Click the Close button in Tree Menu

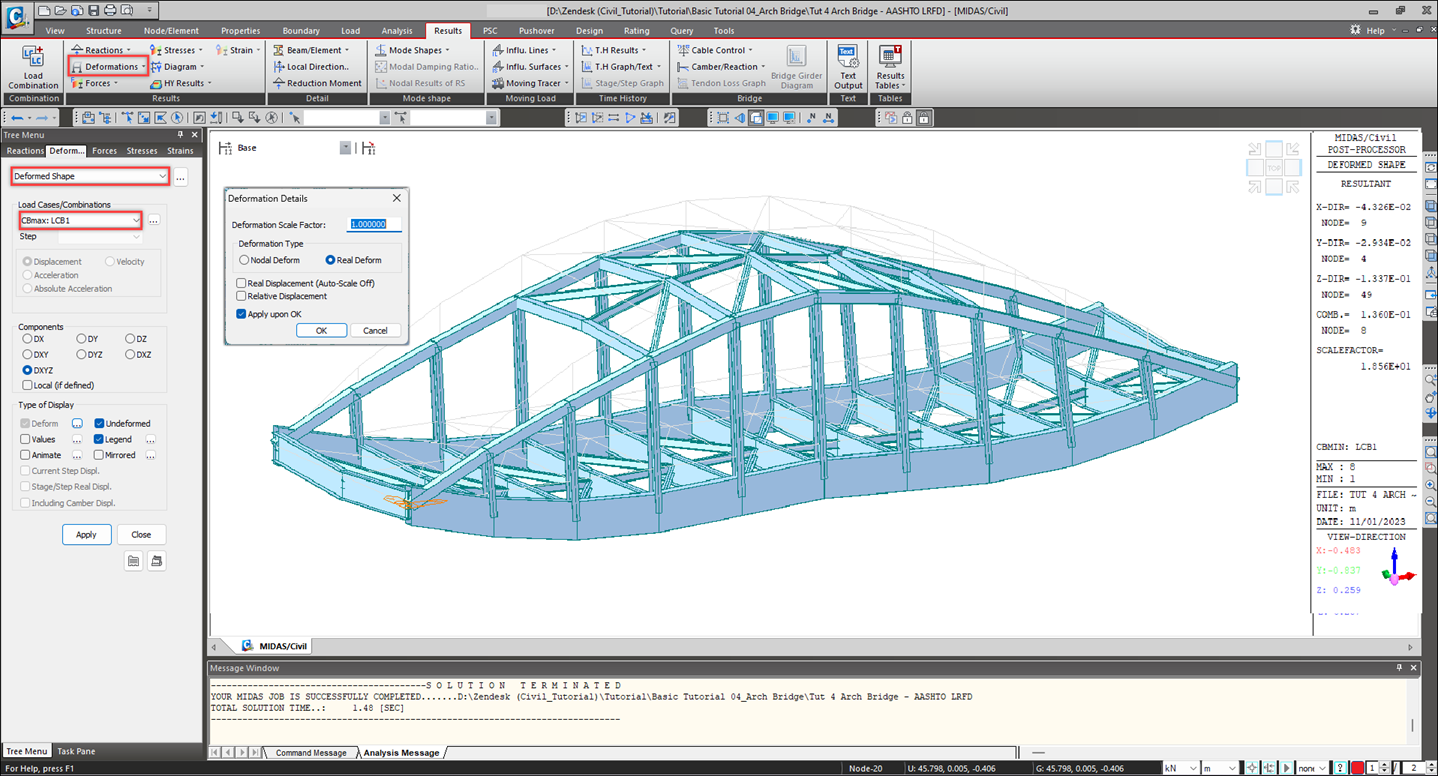pyautogui.click(x=141, y=534)
